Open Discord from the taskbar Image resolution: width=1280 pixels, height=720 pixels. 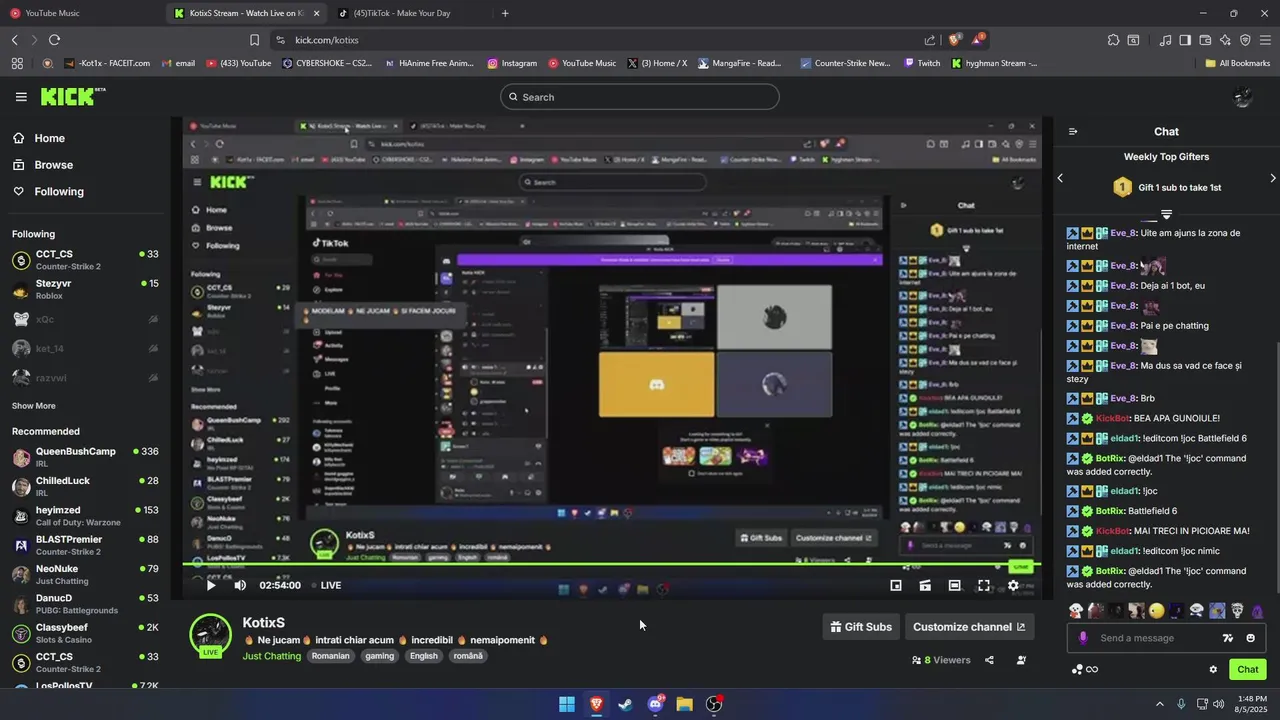pos(655,704)
